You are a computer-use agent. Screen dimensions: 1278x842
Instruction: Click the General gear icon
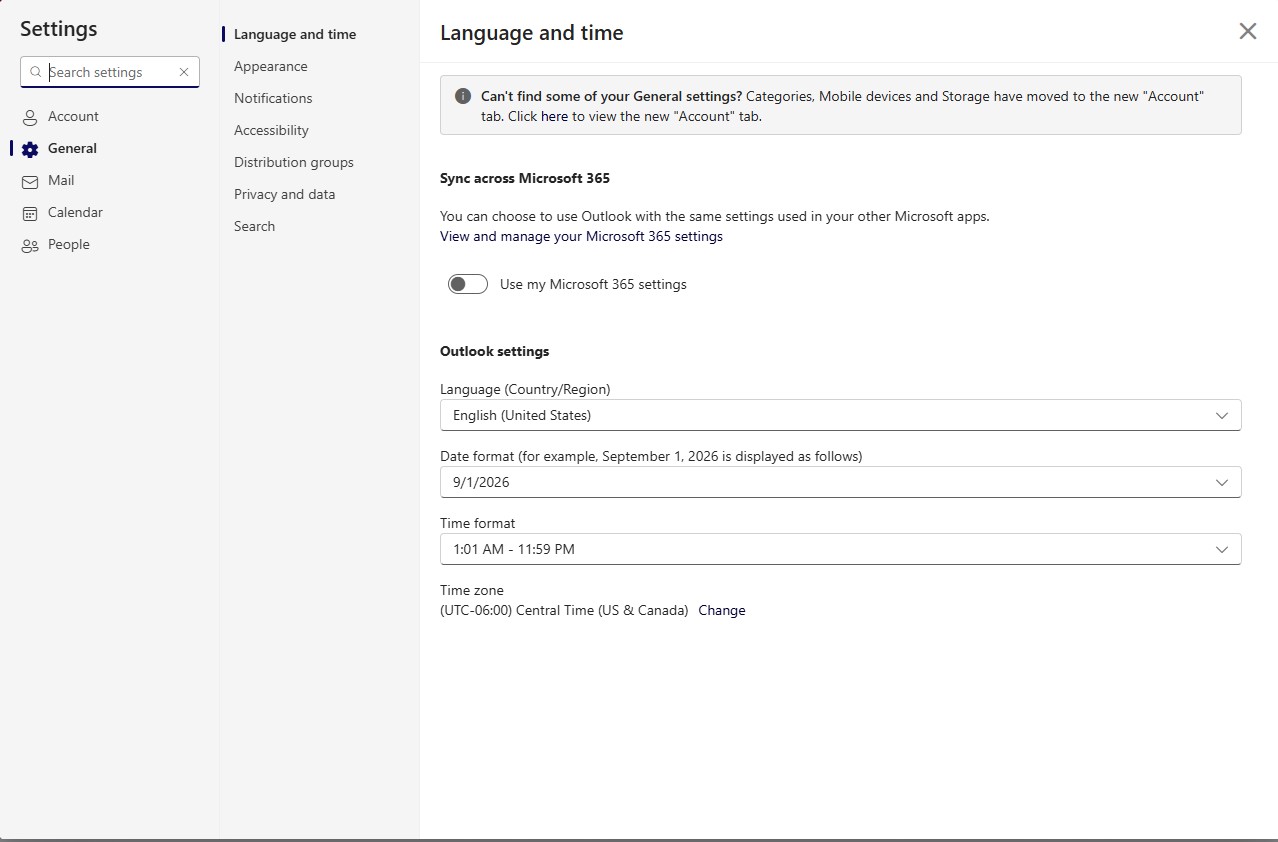pyautogui.click(x=30, y=149)
